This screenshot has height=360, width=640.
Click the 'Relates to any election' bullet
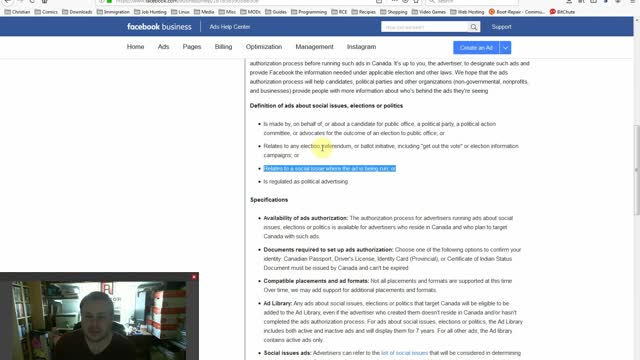coord(391,150)
